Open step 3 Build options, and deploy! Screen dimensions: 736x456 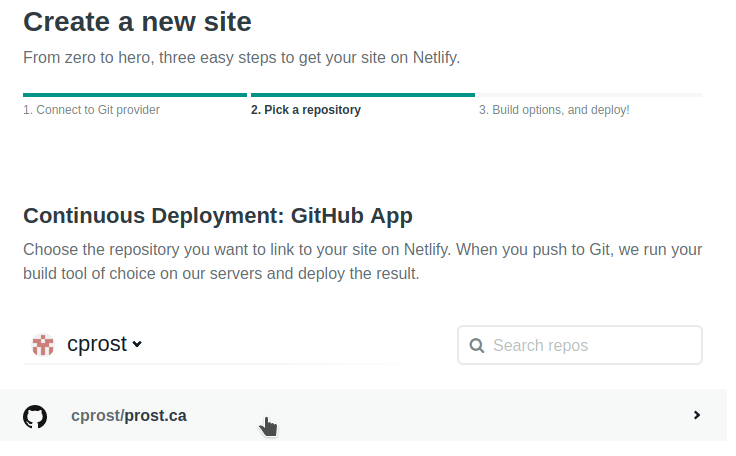click(554, 110)
